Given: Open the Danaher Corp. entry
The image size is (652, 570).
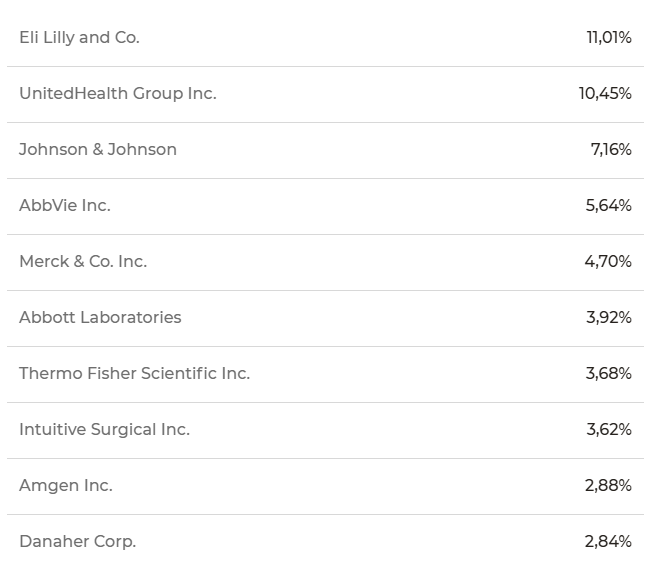Looking at the screenshot, I should (78, 541).
